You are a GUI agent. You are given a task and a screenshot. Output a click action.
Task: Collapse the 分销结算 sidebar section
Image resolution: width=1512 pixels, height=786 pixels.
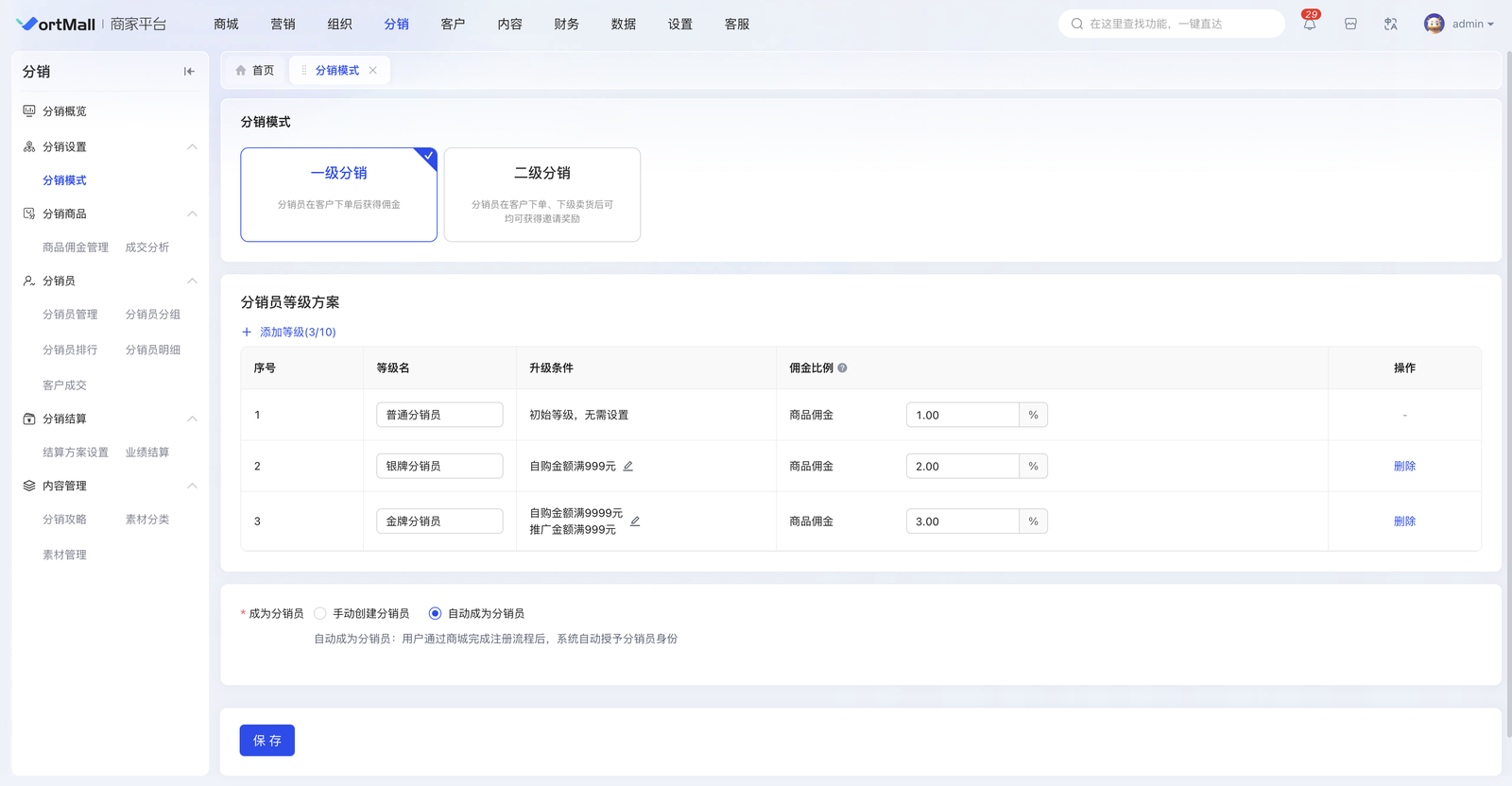tap(192, 419)
